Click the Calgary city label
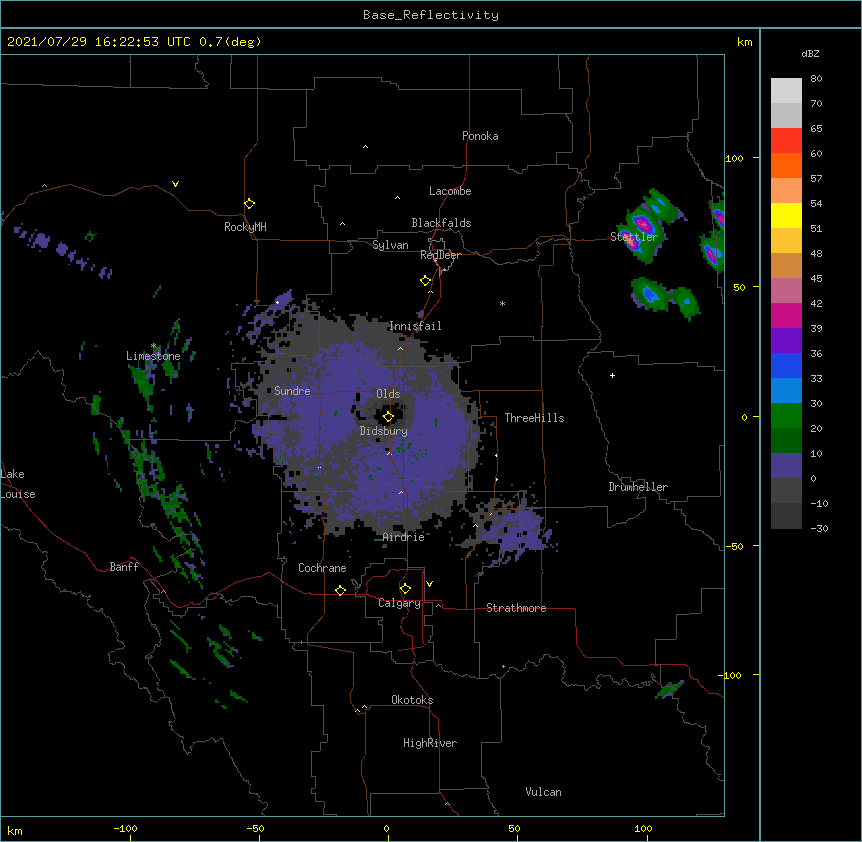862x842 pixels. pyautogui.click(x=399, y=603)
